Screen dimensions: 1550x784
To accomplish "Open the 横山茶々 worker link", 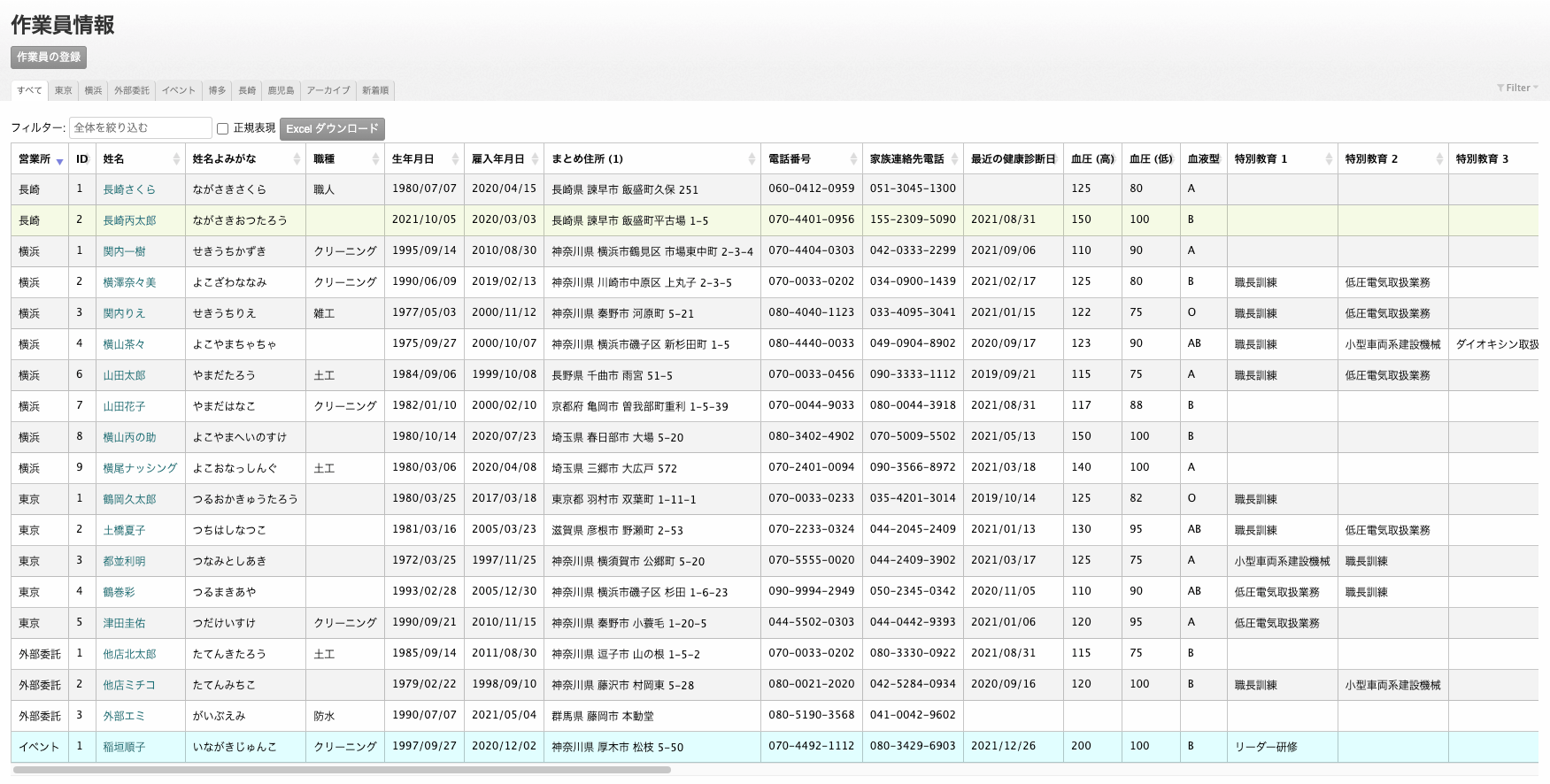I will point(124,344).
